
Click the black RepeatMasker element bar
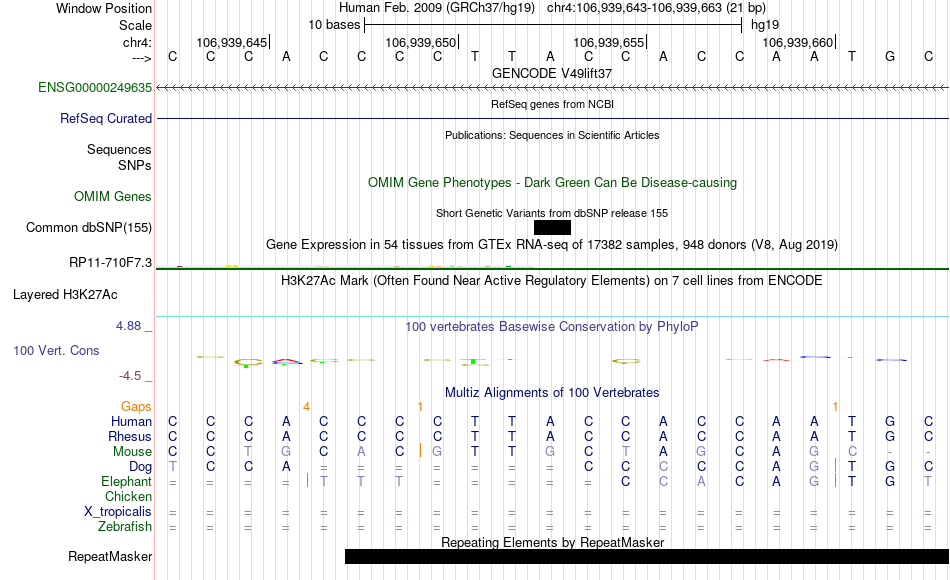[646, 556]
